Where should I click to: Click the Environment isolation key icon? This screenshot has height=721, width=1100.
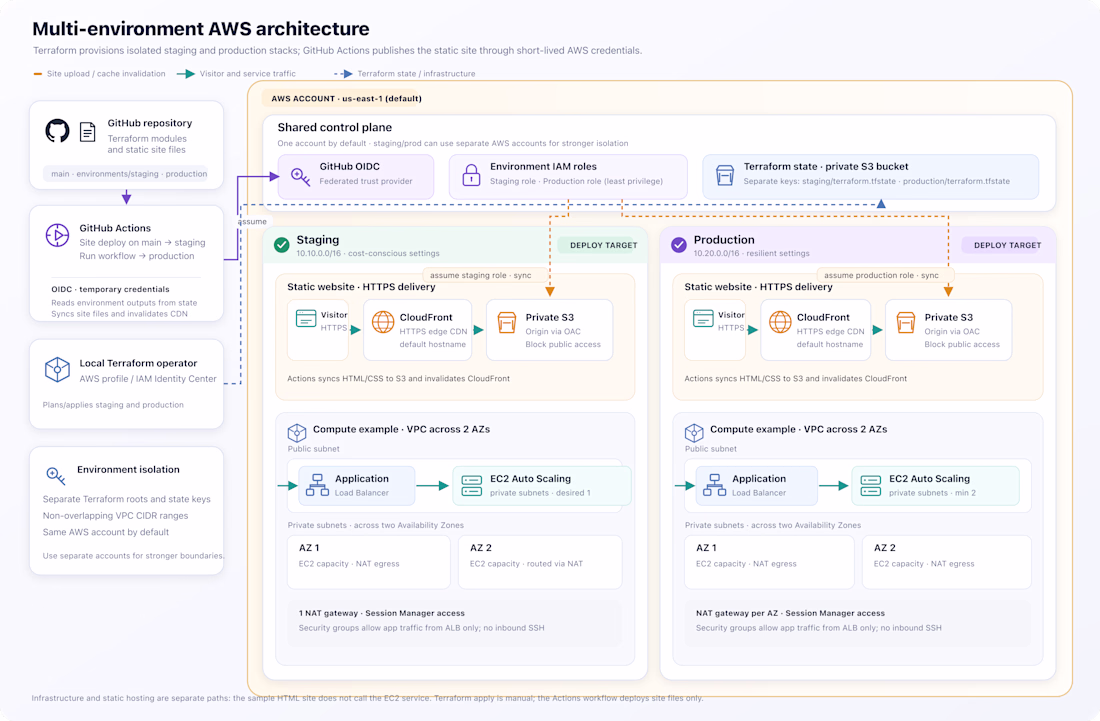[55, 476]
